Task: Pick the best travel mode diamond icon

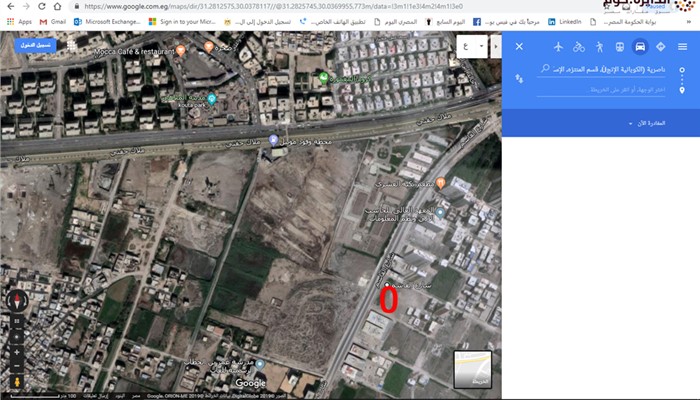Action: tap(660, 46)
